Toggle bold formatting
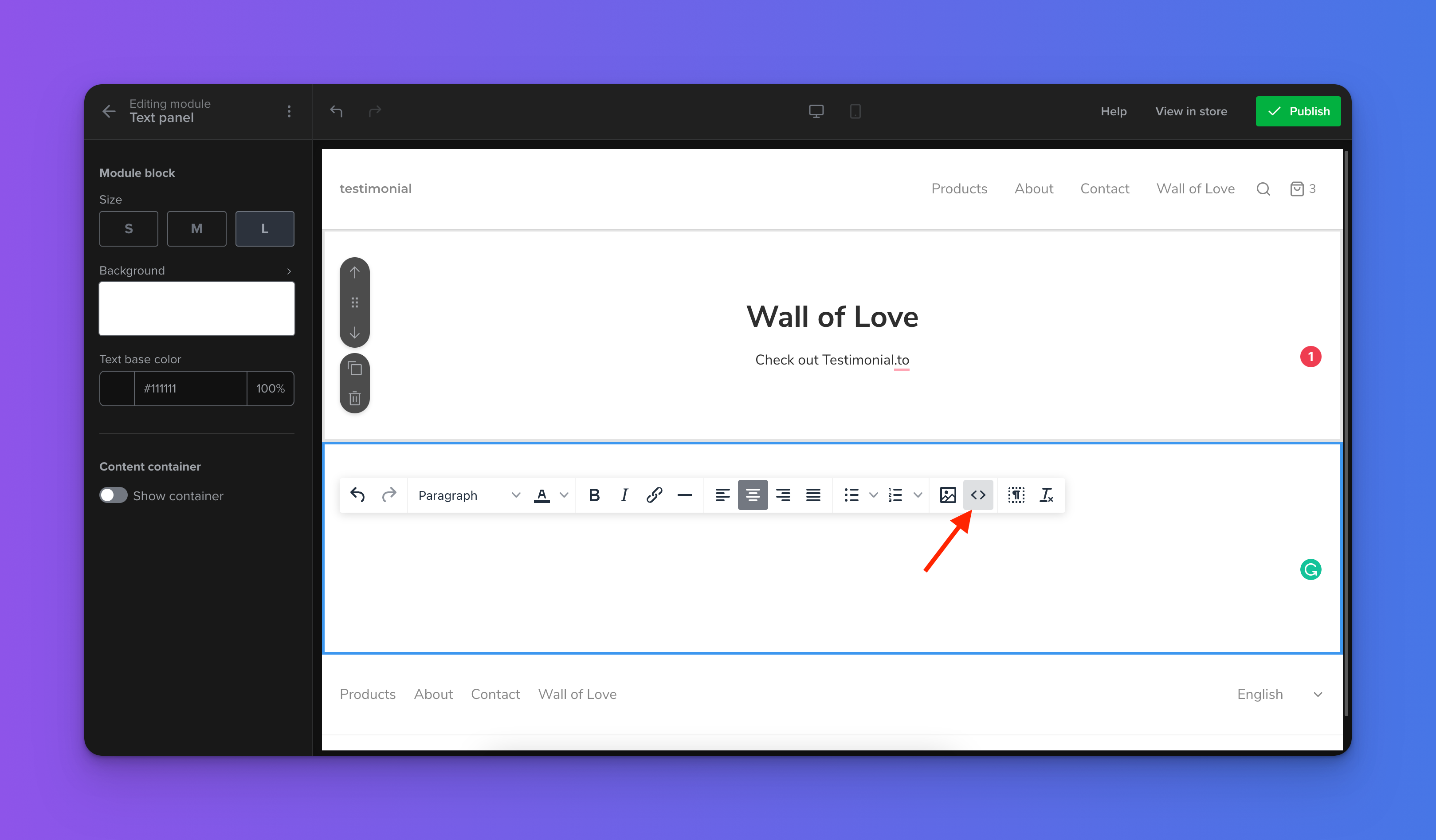This screenshot has width=1436, height=840. pyautogui.click(x=594, y=495)
